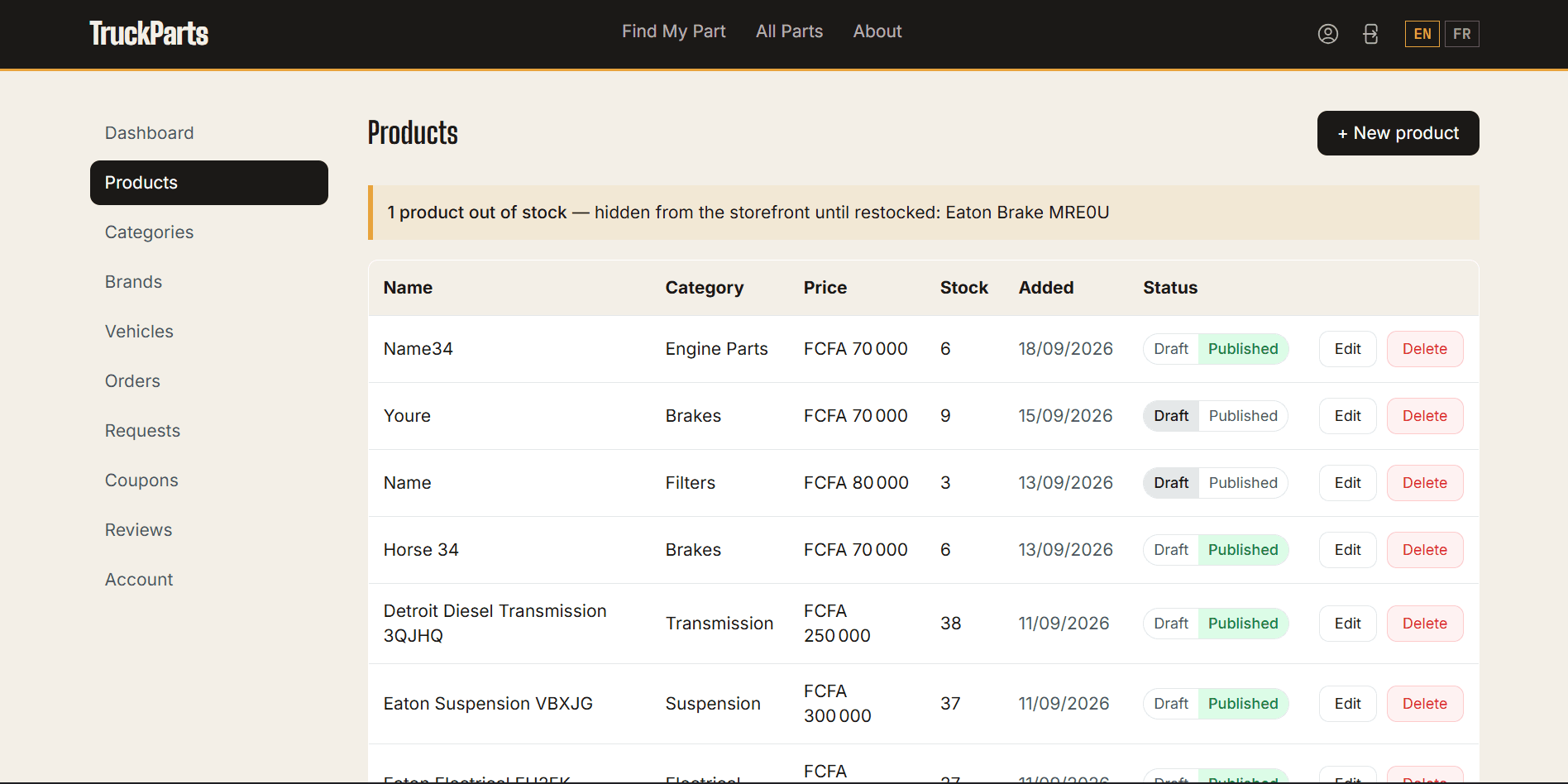Viewport: 1568px width, 784px height.
Task: Open All Parts navigation item
Action: coord(789,31)
